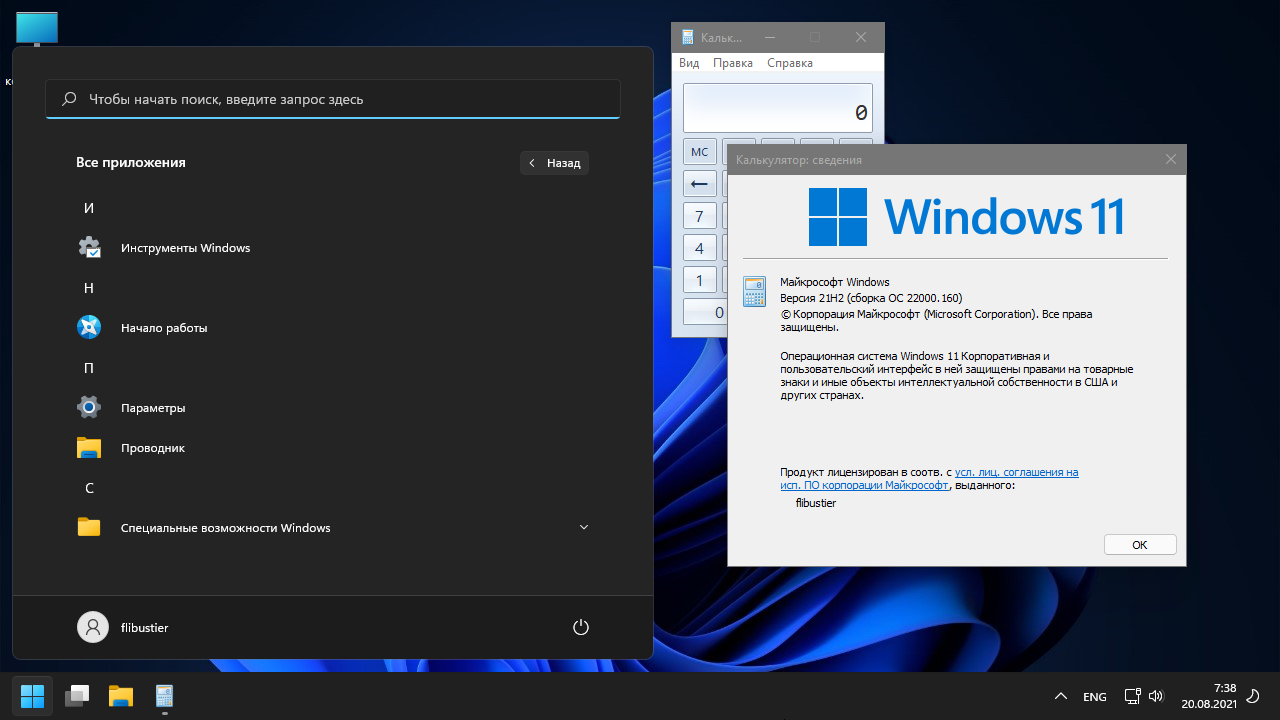This screenshot has width=1280, height=720.
Task: Open Проводник folder icon in app list
Action: (x=90, y=448)
